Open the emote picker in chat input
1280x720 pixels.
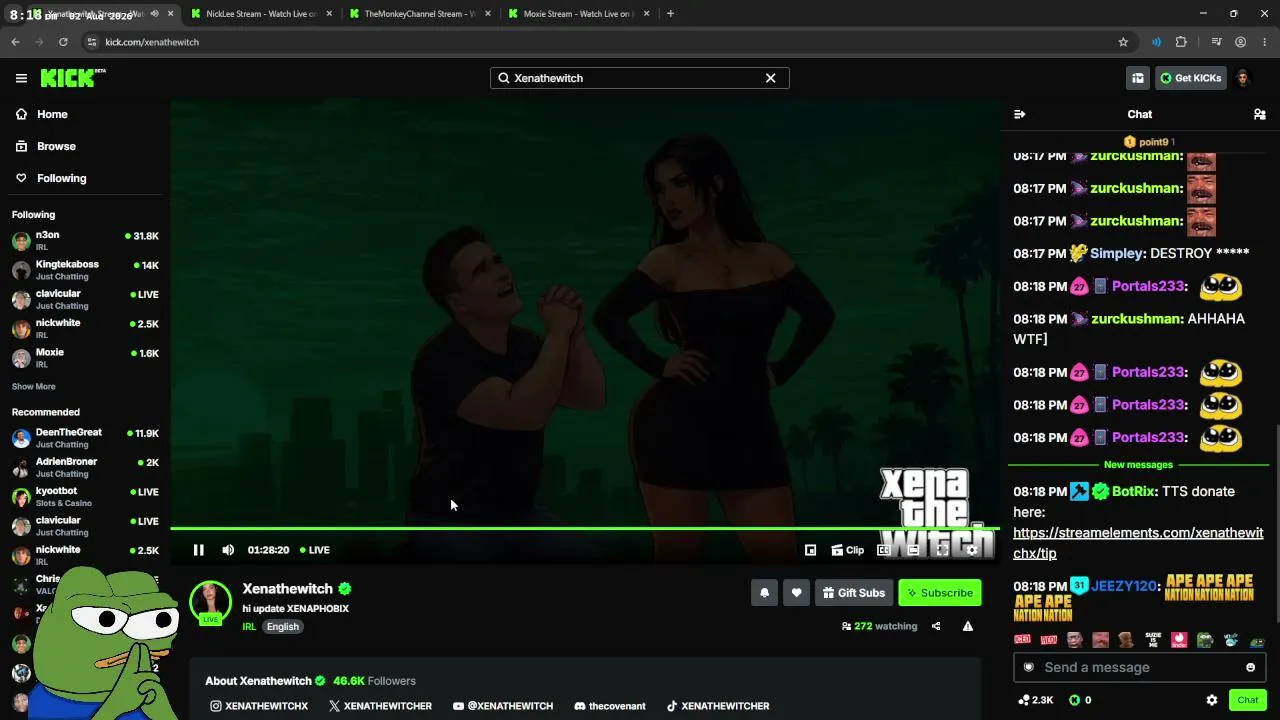1250,667
